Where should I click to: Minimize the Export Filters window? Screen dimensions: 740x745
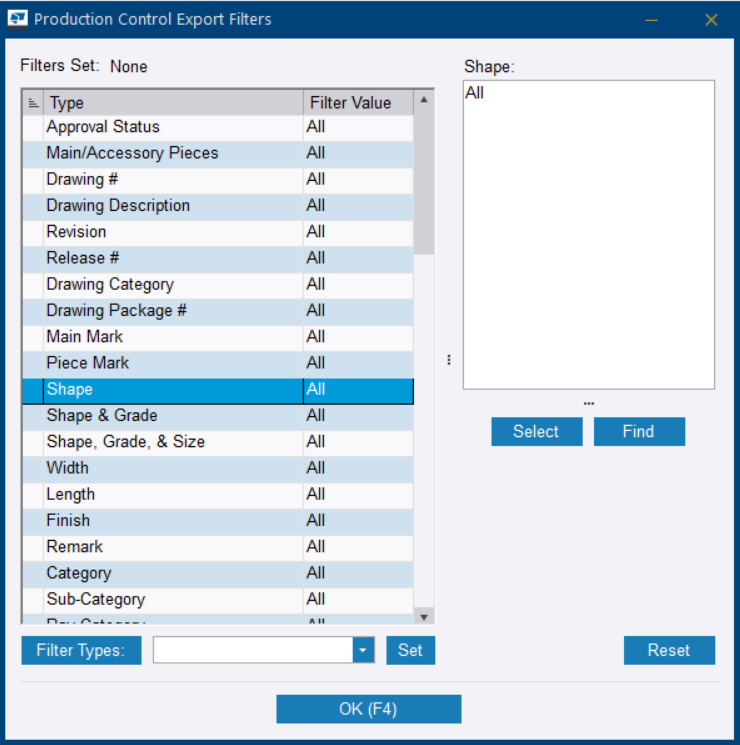click(x=651, y=20)
